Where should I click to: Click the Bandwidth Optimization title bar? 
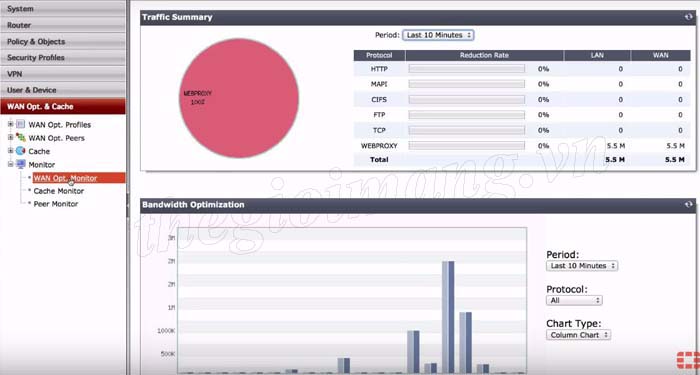(418, 205)
